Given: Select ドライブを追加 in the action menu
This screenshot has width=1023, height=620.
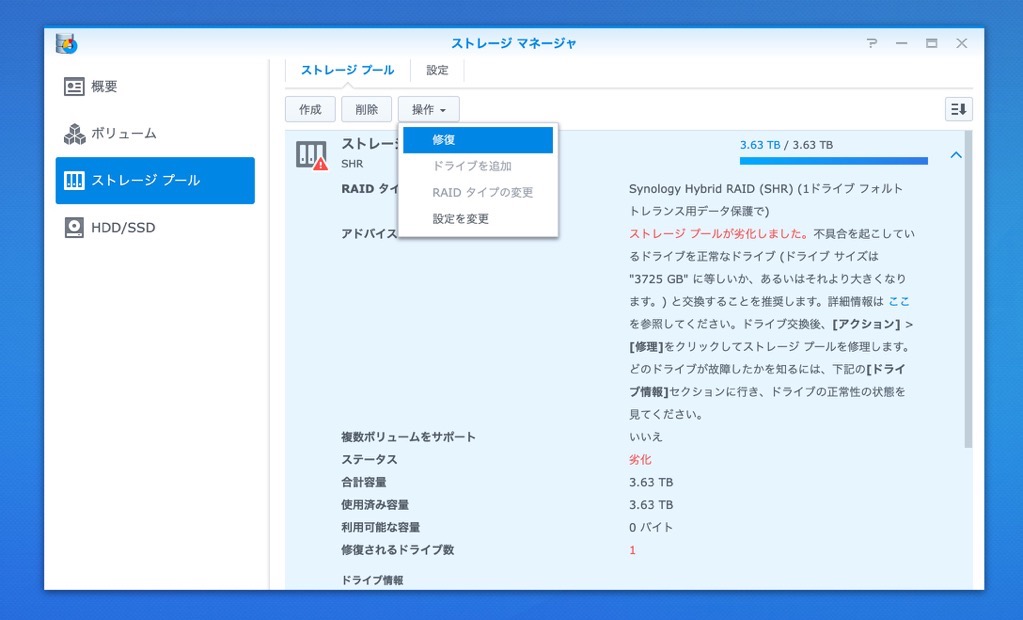Looking at the screenshot, I should (x=478, y=166).
